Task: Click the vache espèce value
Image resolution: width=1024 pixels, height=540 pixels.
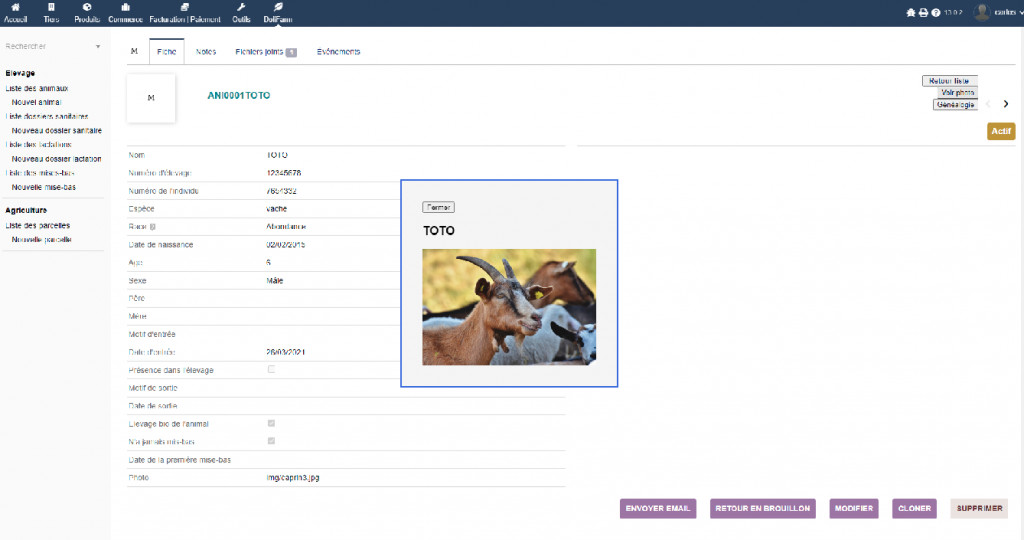Action: point(277,209)
